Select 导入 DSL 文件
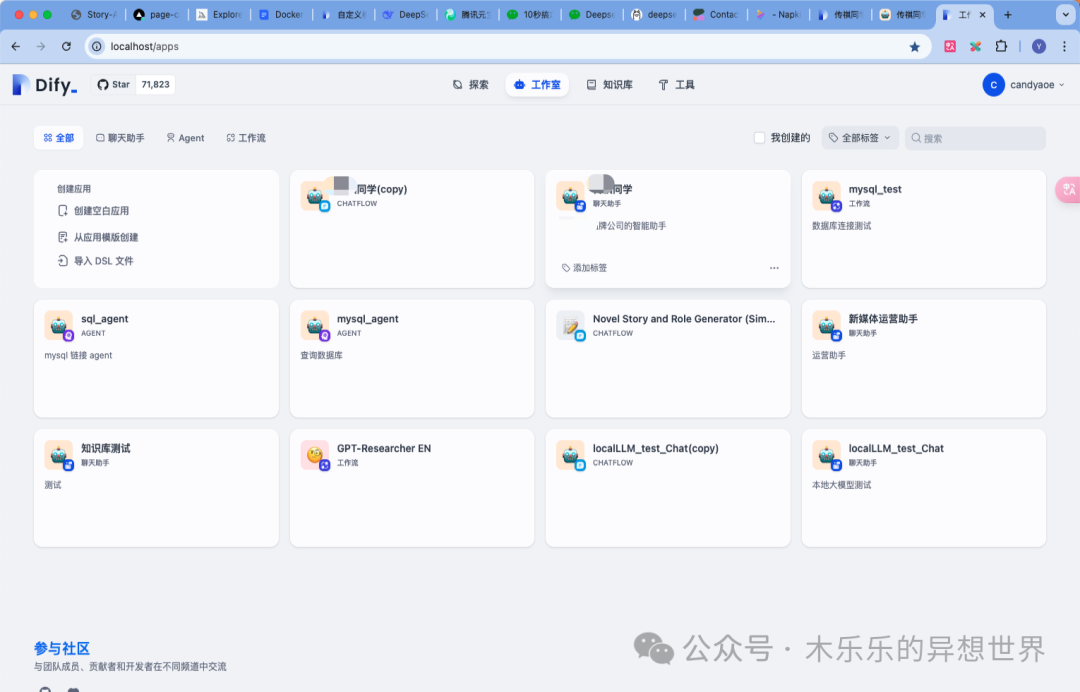Image resolution: width=1080 pixels, height=692 pixels. coord(103,261)
